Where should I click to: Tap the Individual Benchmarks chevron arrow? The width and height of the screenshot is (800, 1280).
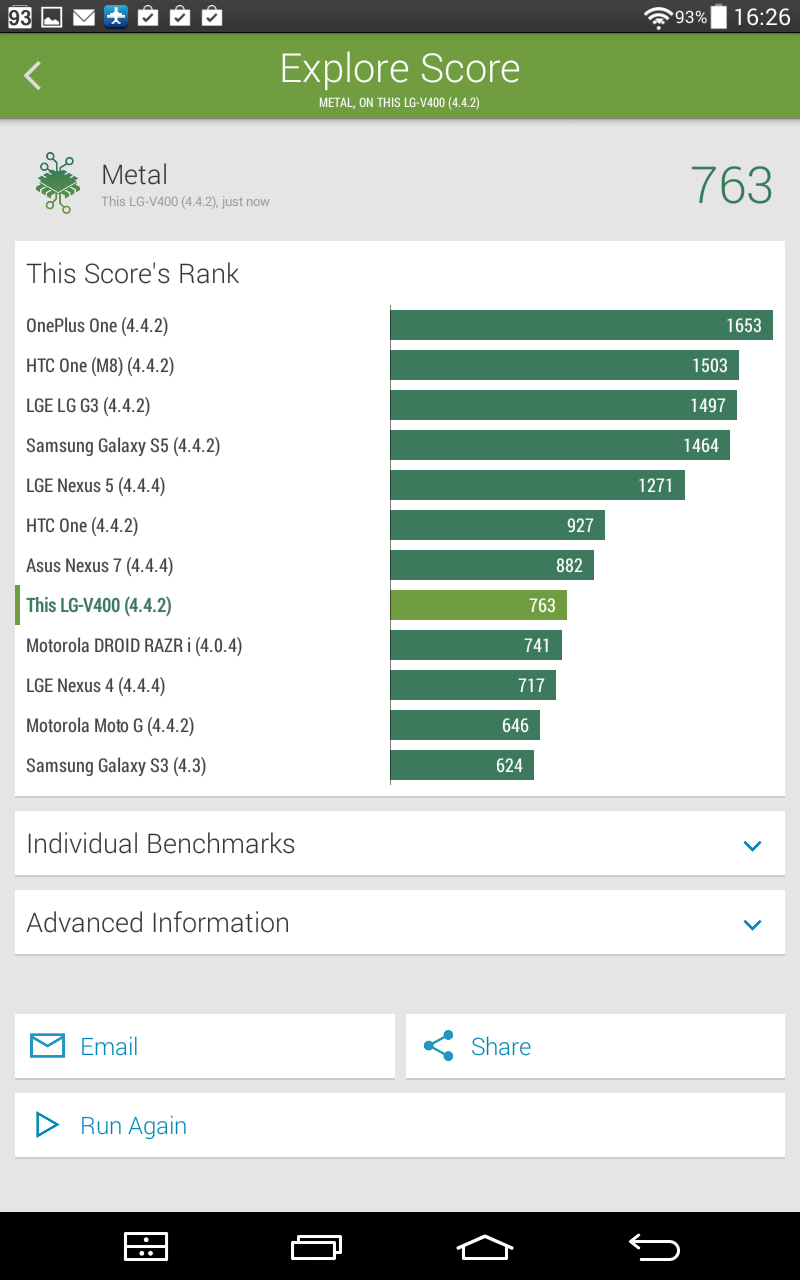(x=753, y=846)
